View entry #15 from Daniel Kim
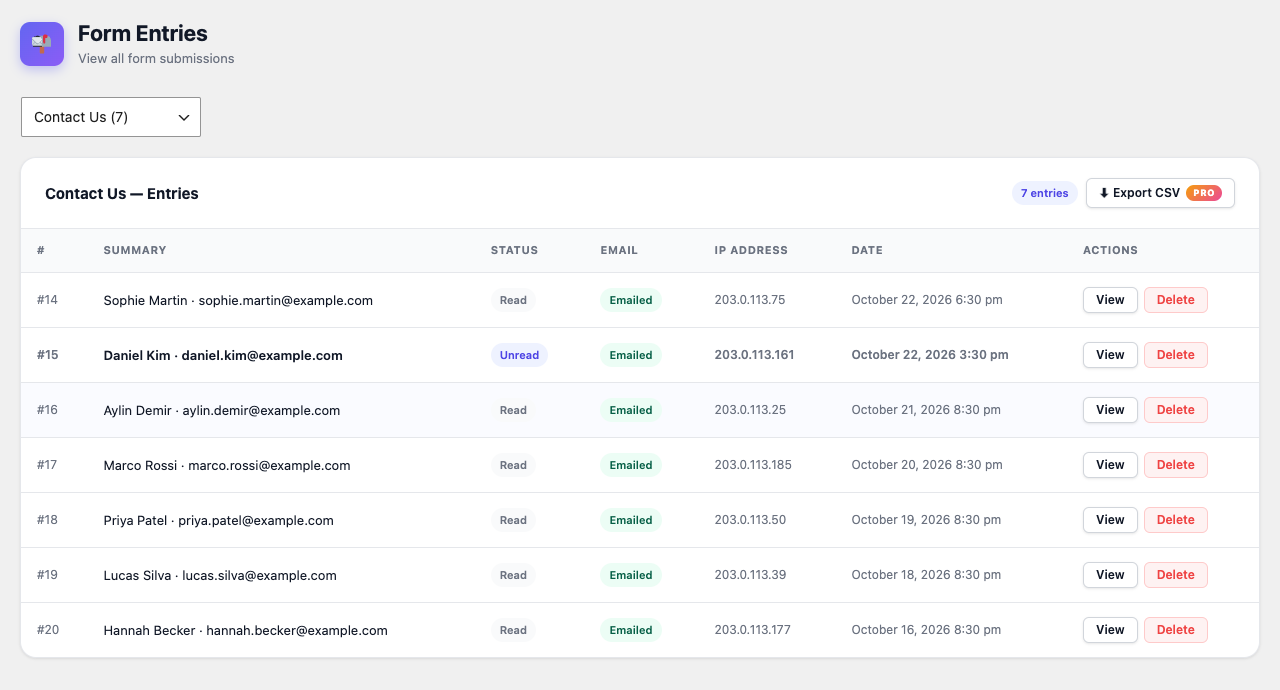Viewport: 1280px width, 690px height. point(1110,355)
